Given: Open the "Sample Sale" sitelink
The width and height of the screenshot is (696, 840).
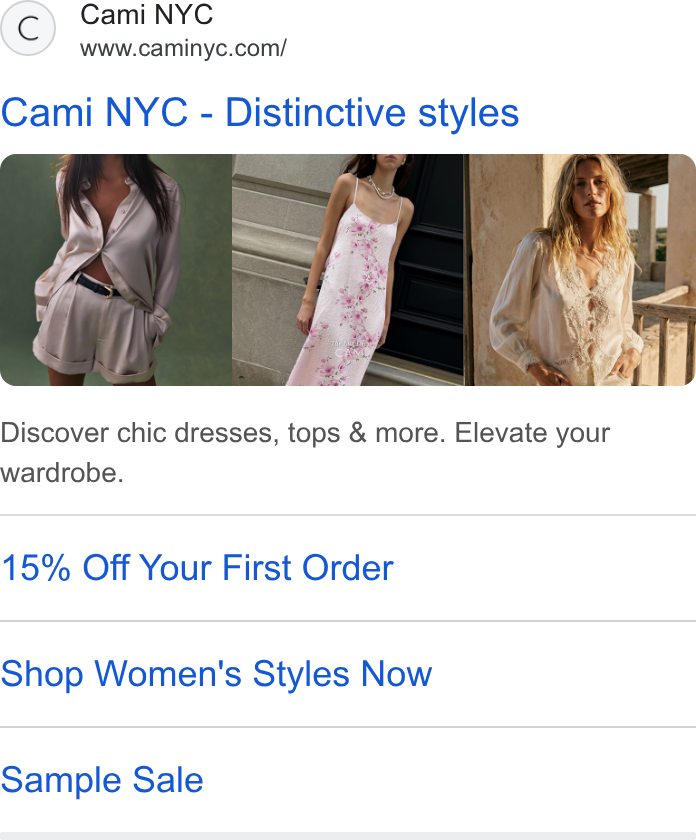Looking at the screenshot, I should (102, 780).
